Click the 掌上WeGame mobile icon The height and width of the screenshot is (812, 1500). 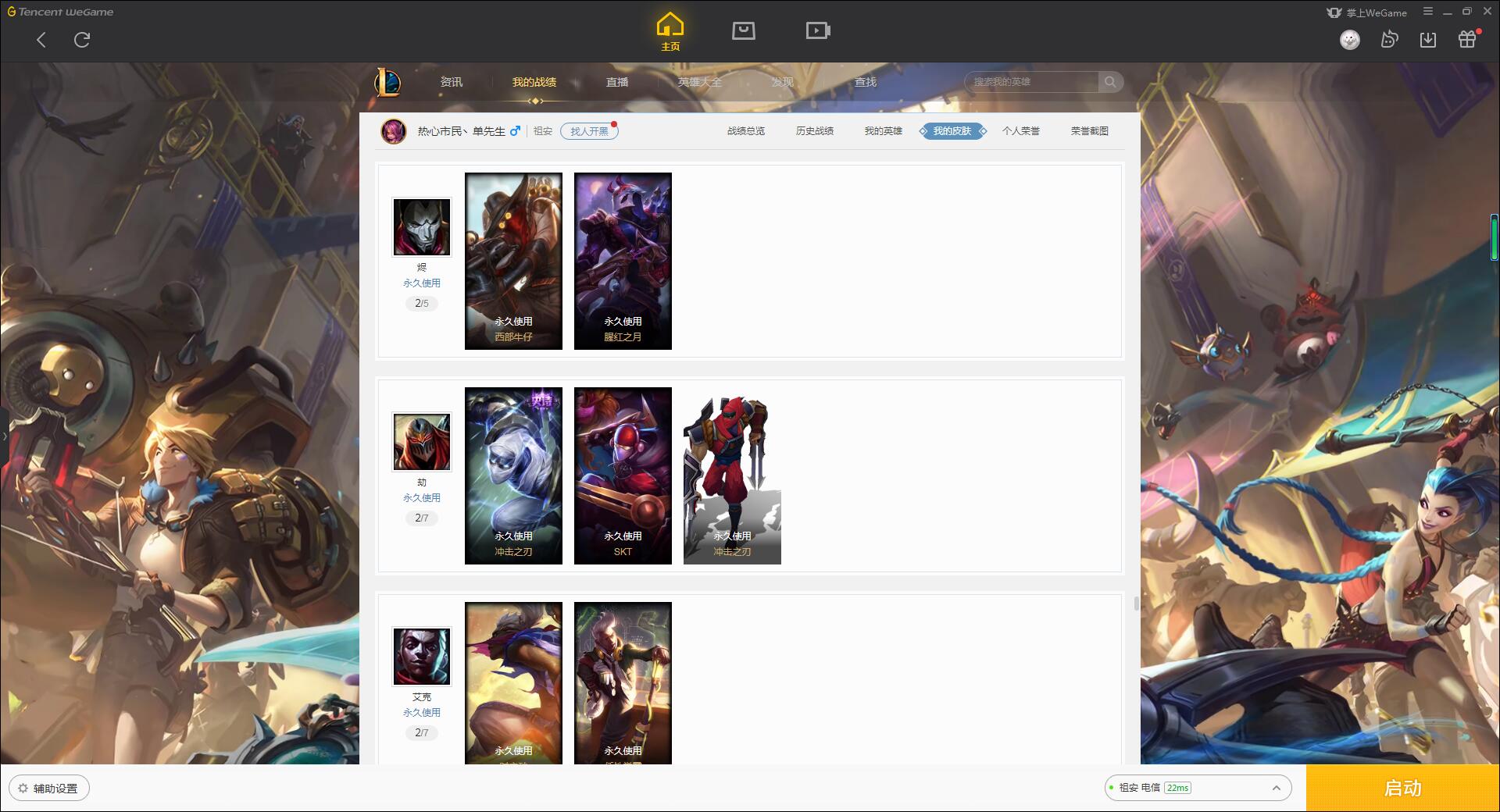coord(1334,12)
